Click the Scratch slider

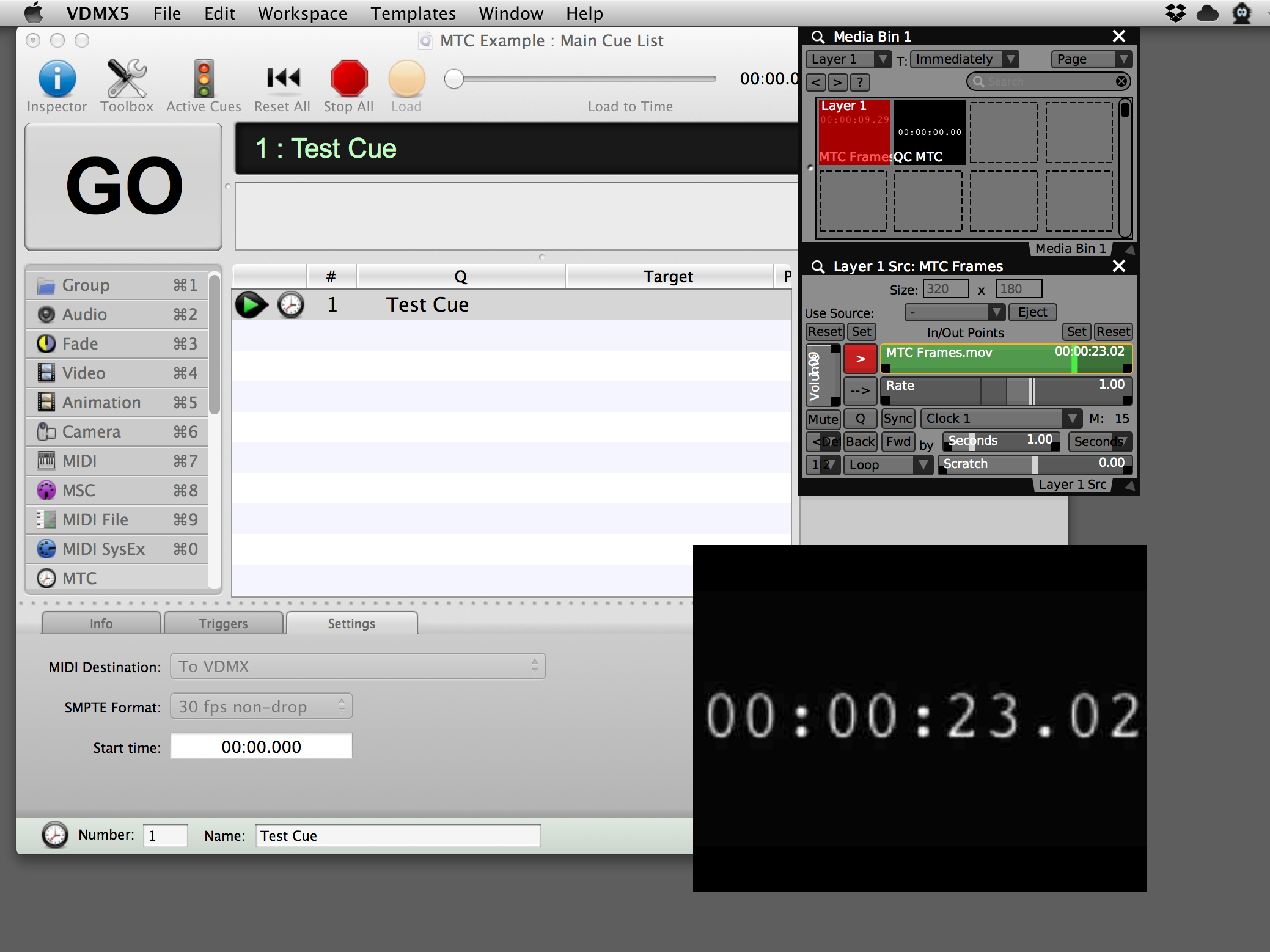[x=1035, y=465]
